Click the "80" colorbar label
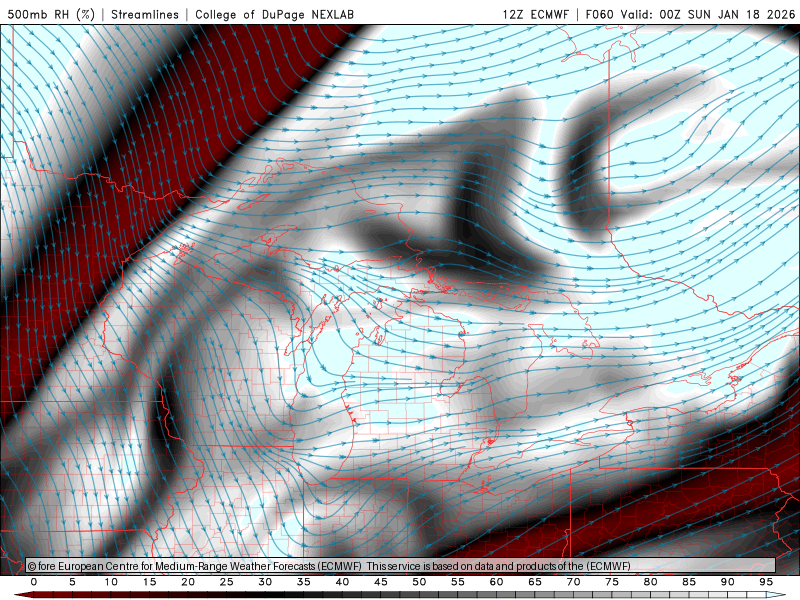Viewport: 800px width, 600px height. point(650,582)
